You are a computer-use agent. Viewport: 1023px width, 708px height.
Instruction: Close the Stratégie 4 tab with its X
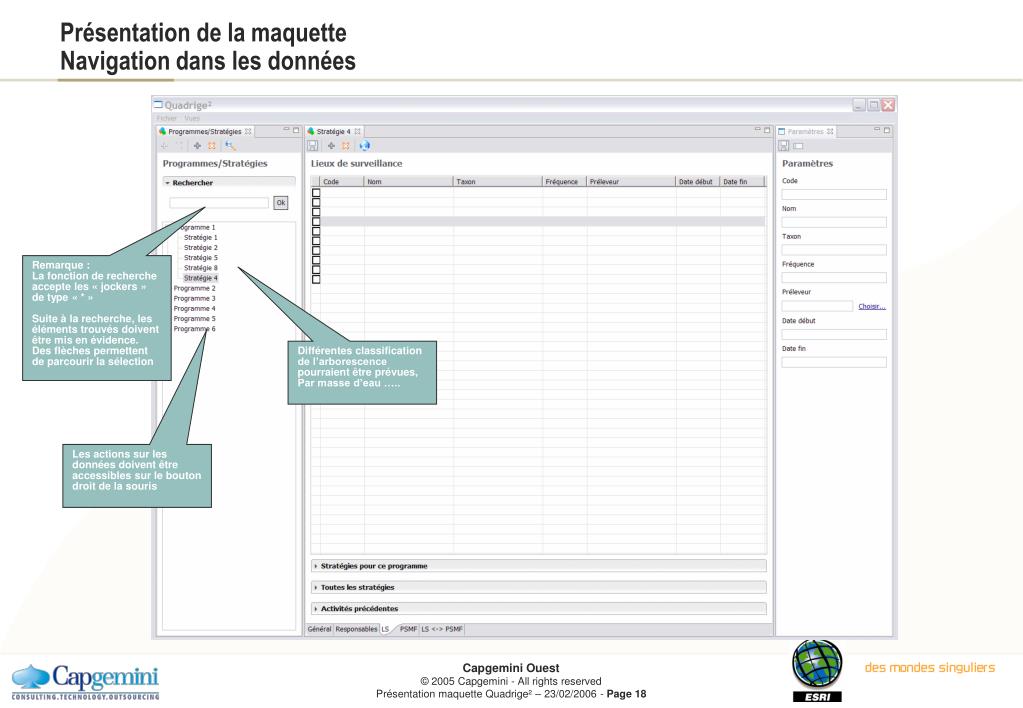[358, 131]
